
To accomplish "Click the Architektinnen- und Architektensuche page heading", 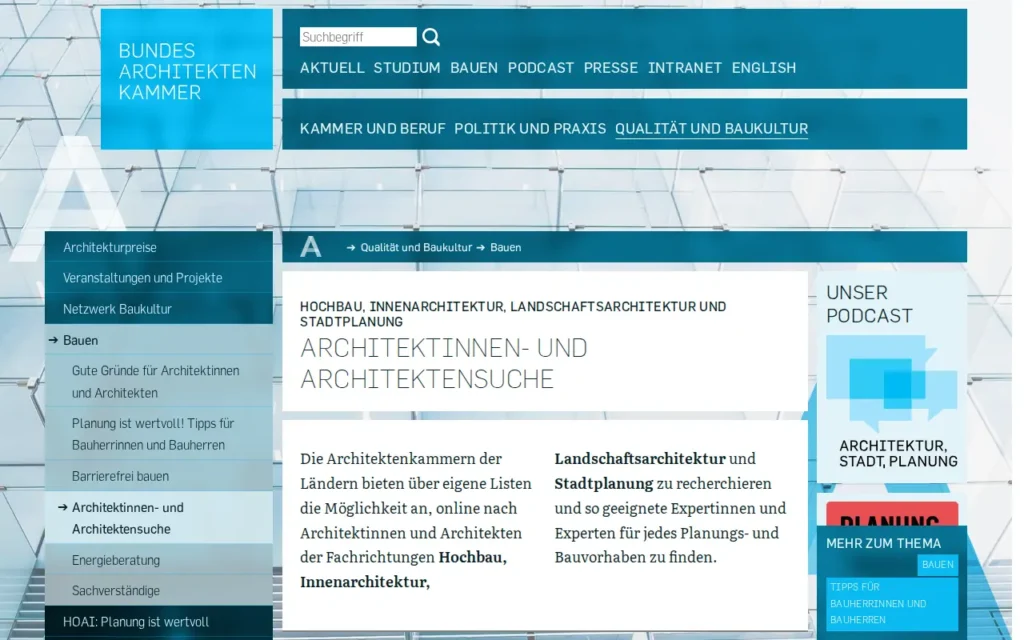I will [444, 363].
